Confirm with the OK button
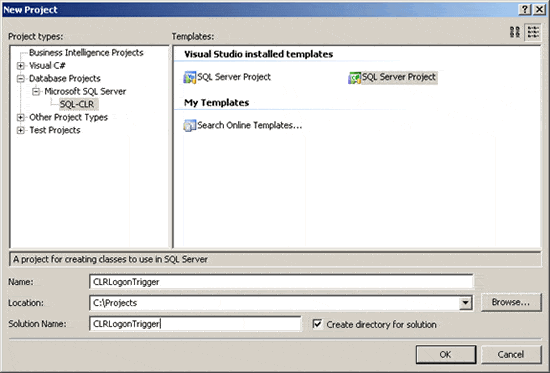 coord(446,354)
